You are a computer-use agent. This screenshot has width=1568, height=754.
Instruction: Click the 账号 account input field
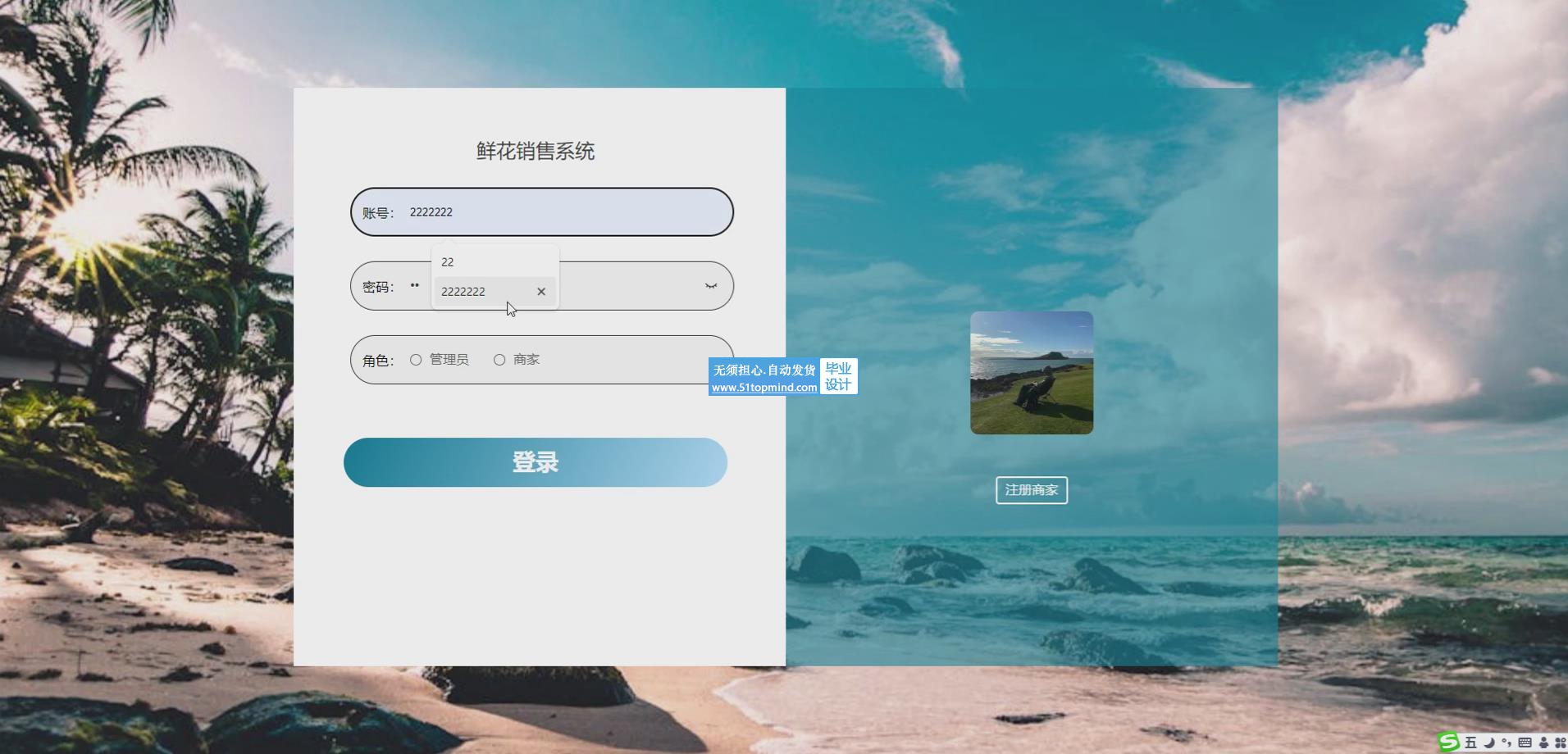[x=566, y=212]
